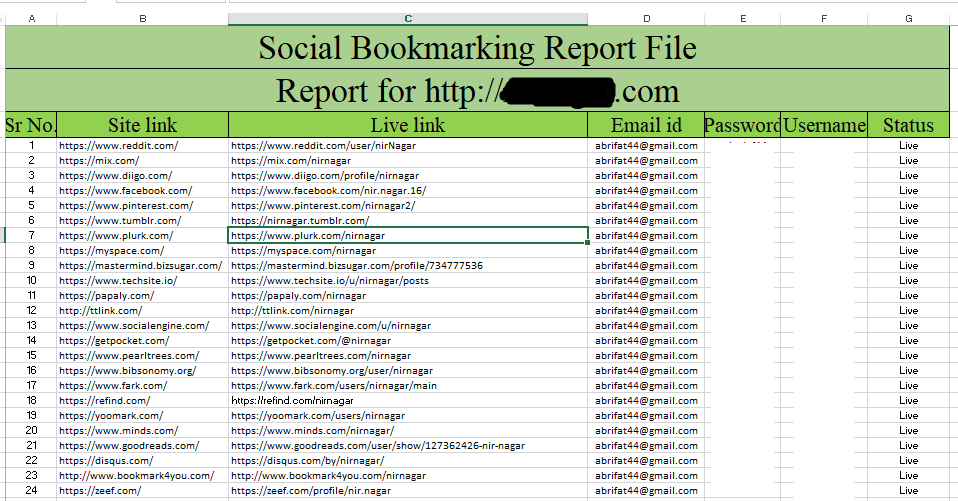Select live link facebook.com/nir.nagar.16/
The width and height of the screenshot is (958, 501).
[329, 191]
